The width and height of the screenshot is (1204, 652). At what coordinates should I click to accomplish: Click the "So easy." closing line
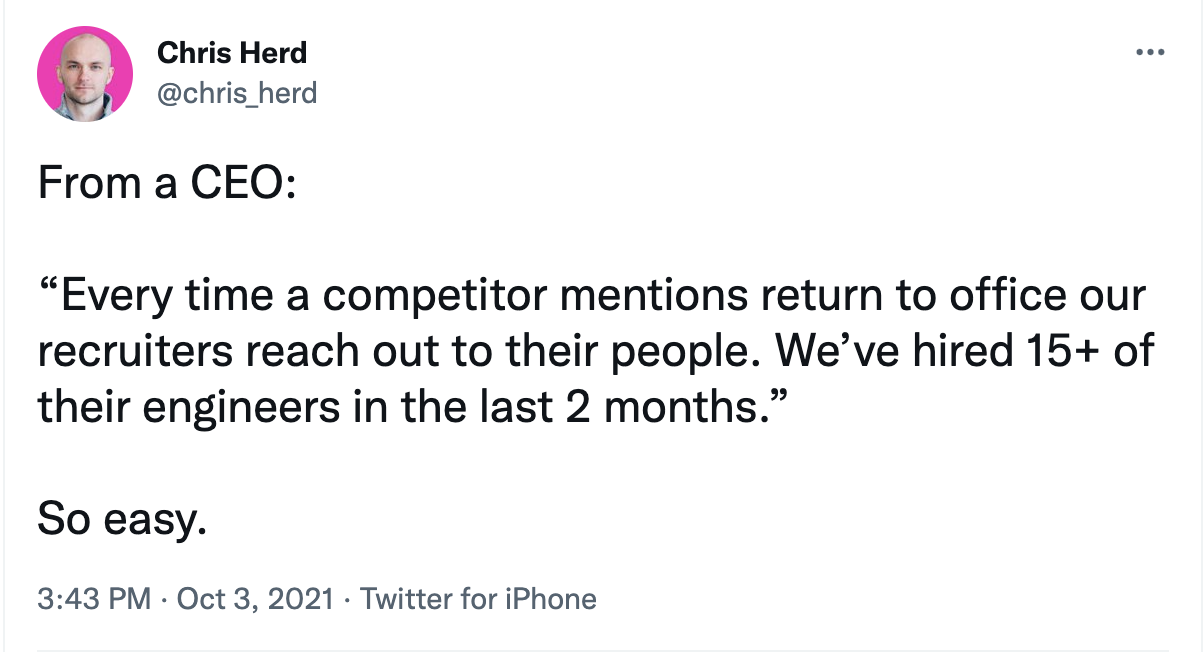point(122,519)
